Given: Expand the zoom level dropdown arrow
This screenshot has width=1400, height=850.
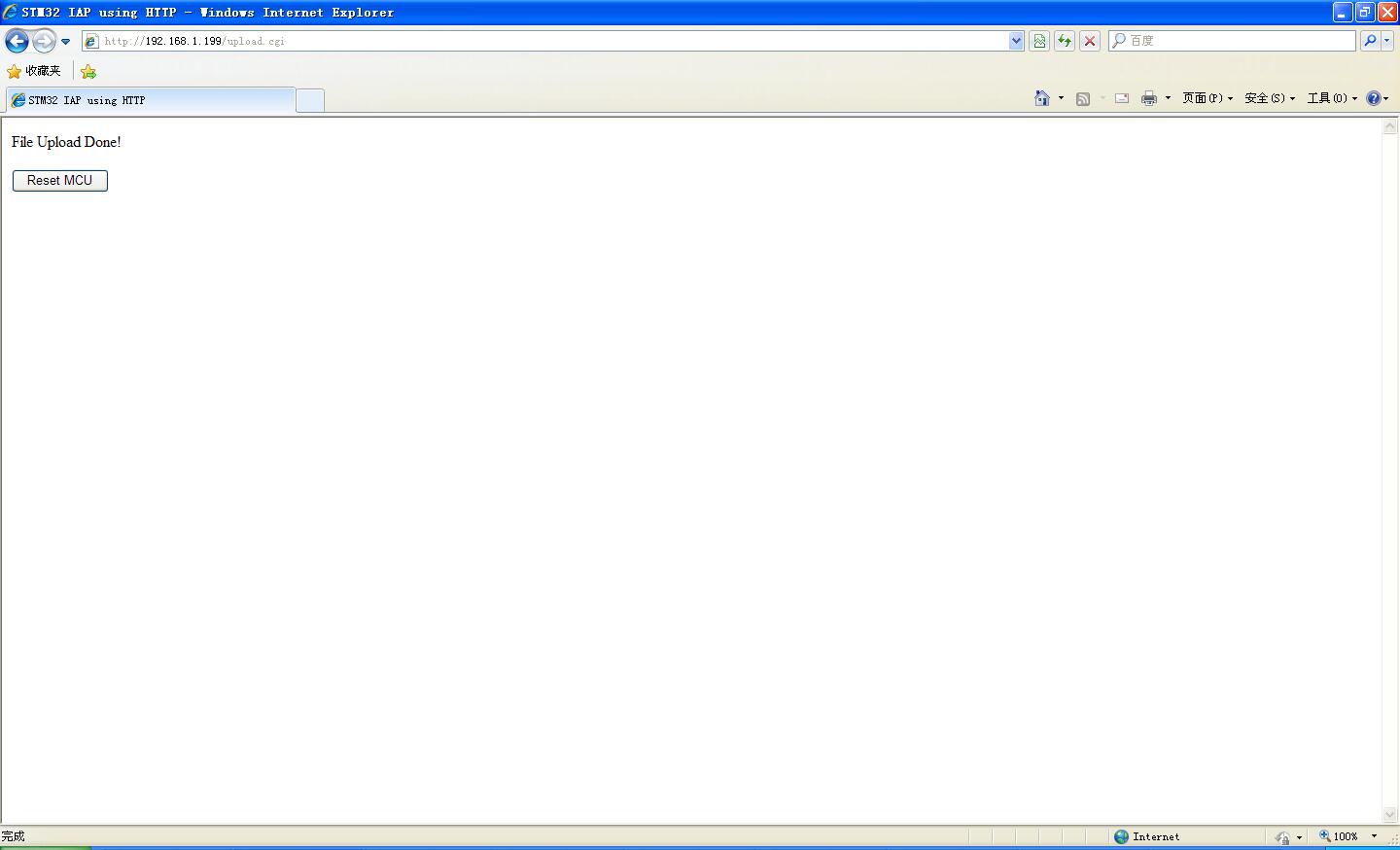Looking at the screenshot, I should pyautogui.click(x=1374, y=836).
